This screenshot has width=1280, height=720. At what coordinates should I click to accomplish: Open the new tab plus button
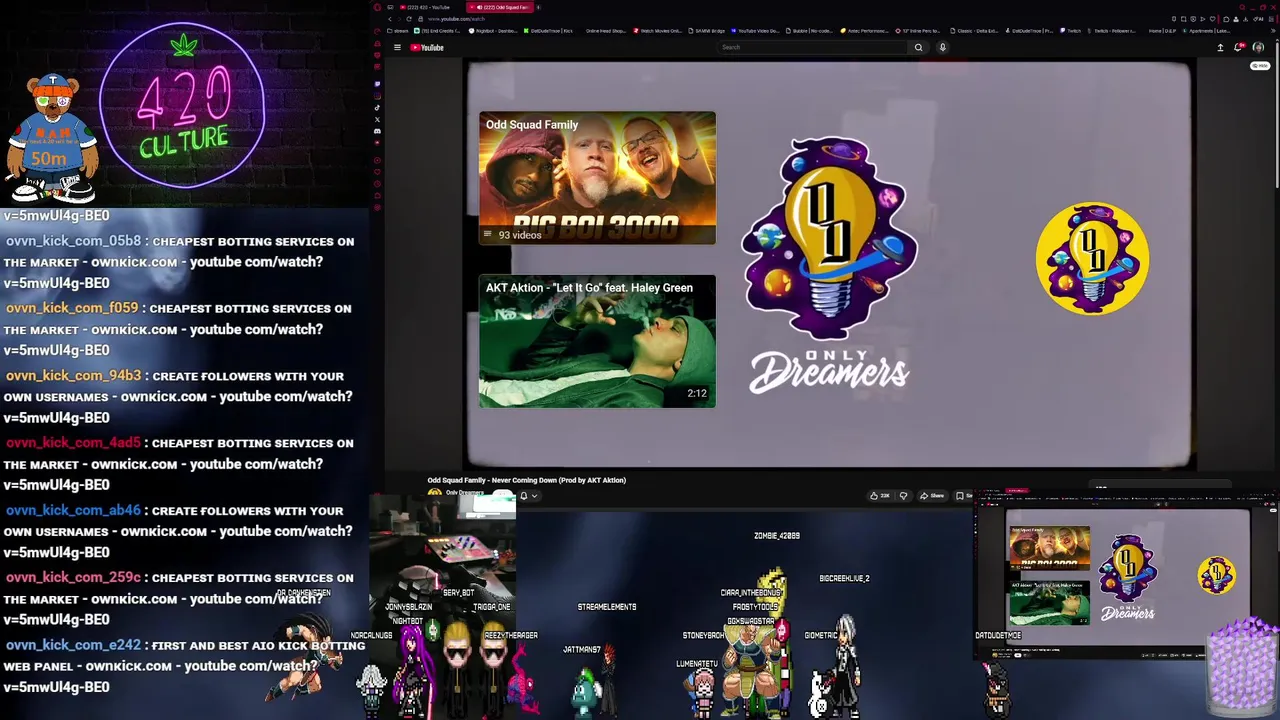click(538, 7)
